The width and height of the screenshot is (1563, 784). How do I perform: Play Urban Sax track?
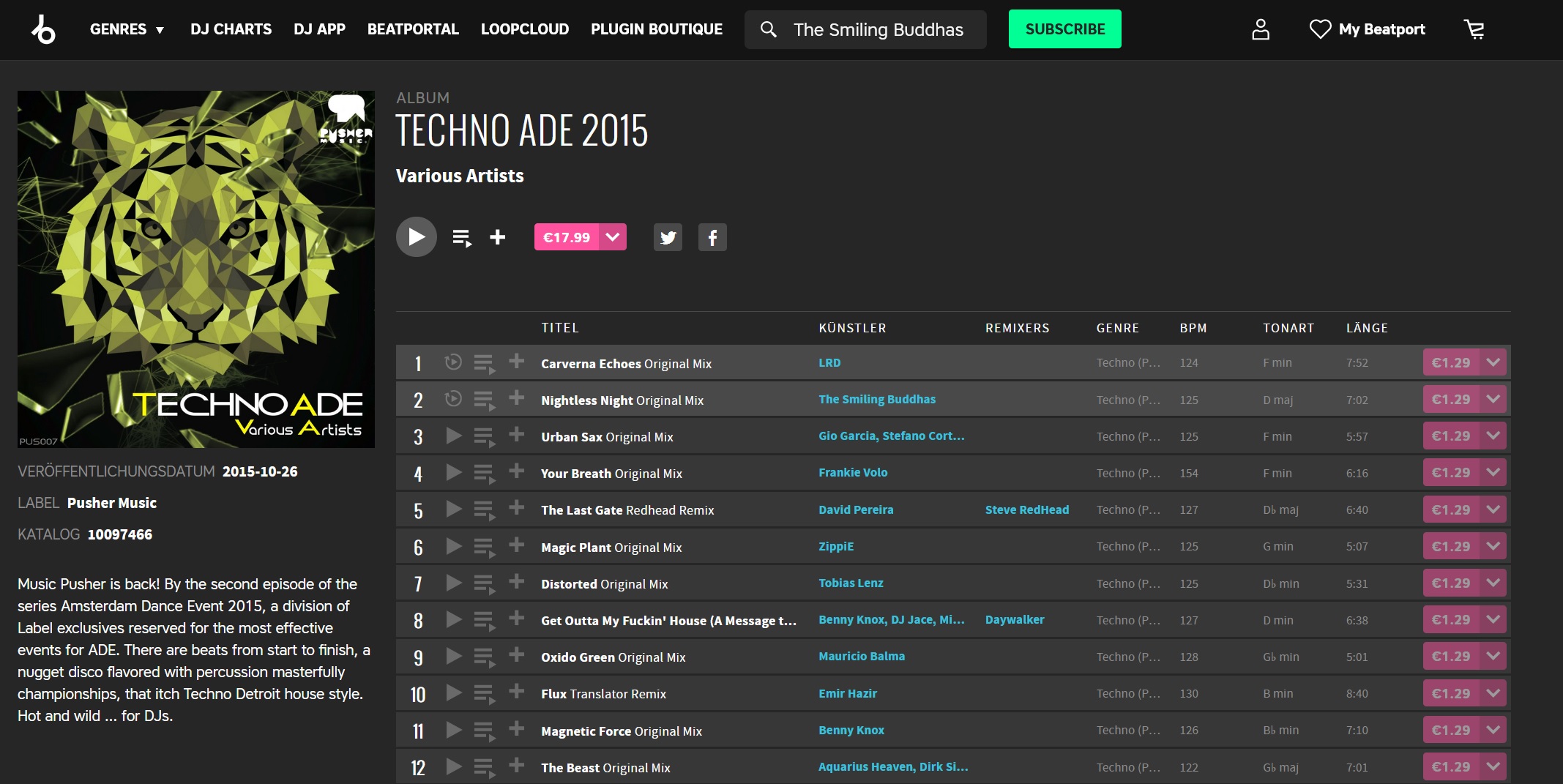pos(453,436)
